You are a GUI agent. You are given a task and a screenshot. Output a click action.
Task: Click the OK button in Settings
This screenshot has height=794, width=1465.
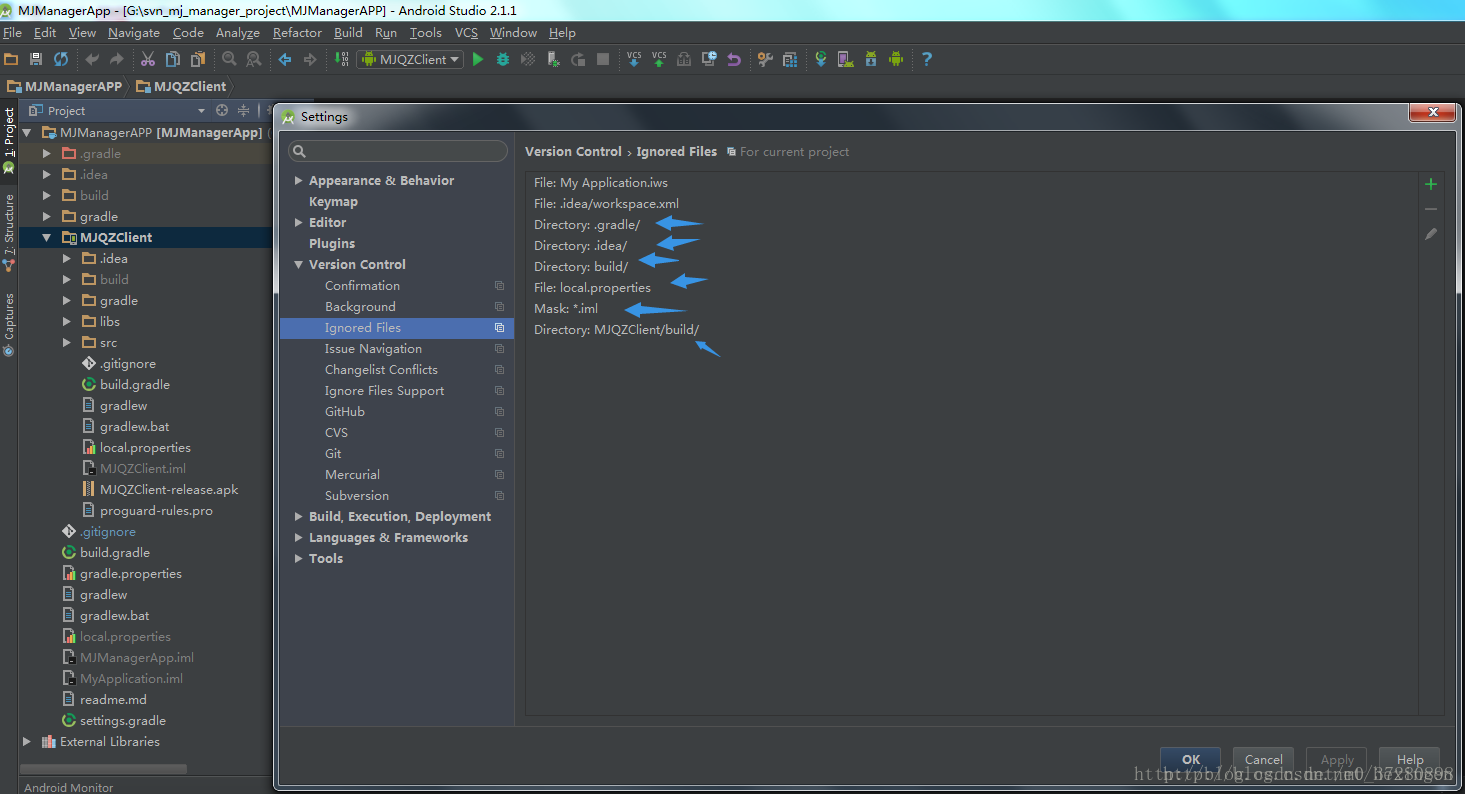[1191, 759]
